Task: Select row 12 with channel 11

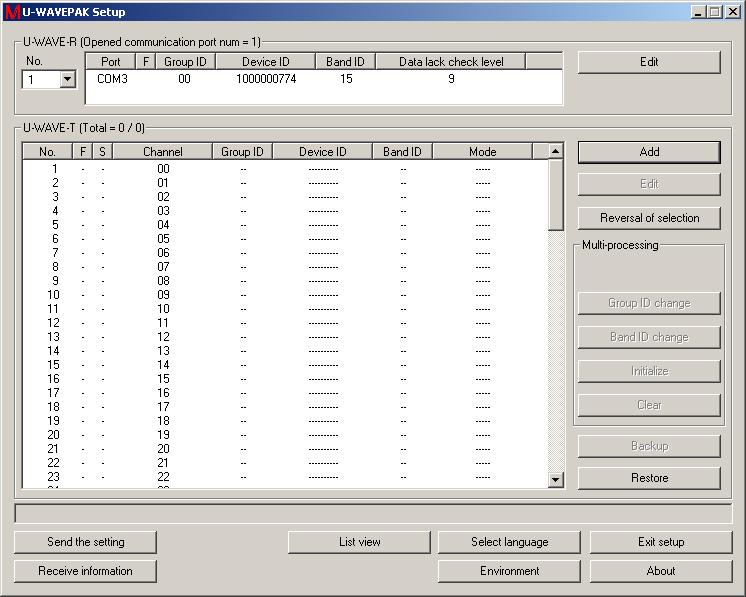Action: pyautogui.click(x=285, y=323)
